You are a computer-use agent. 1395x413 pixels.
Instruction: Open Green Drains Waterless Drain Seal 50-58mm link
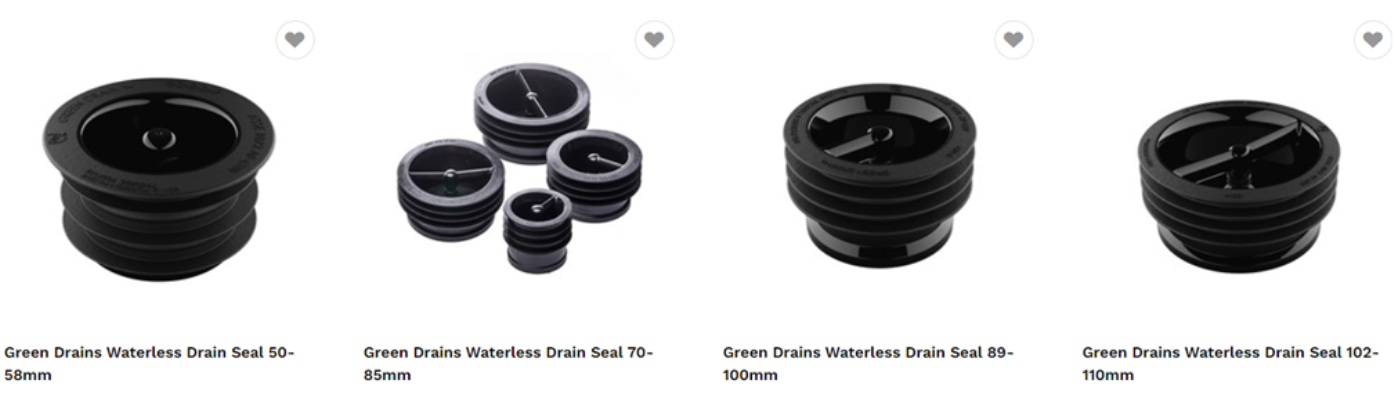click(x=150, y=364)
